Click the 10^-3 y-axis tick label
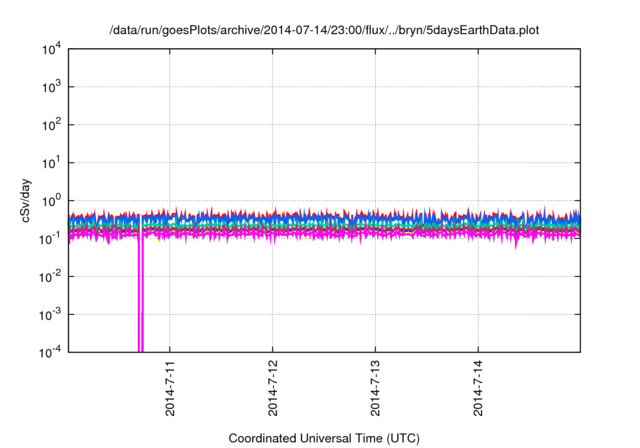640x448 pixels. click(50, 315)
